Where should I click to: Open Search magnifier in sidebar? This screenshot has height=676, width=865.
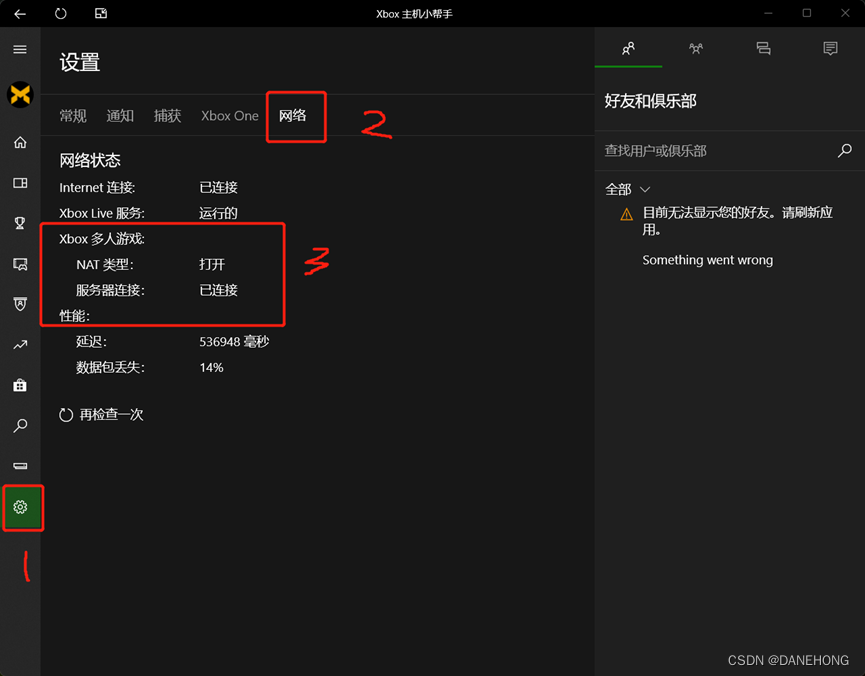pos(20,425)
